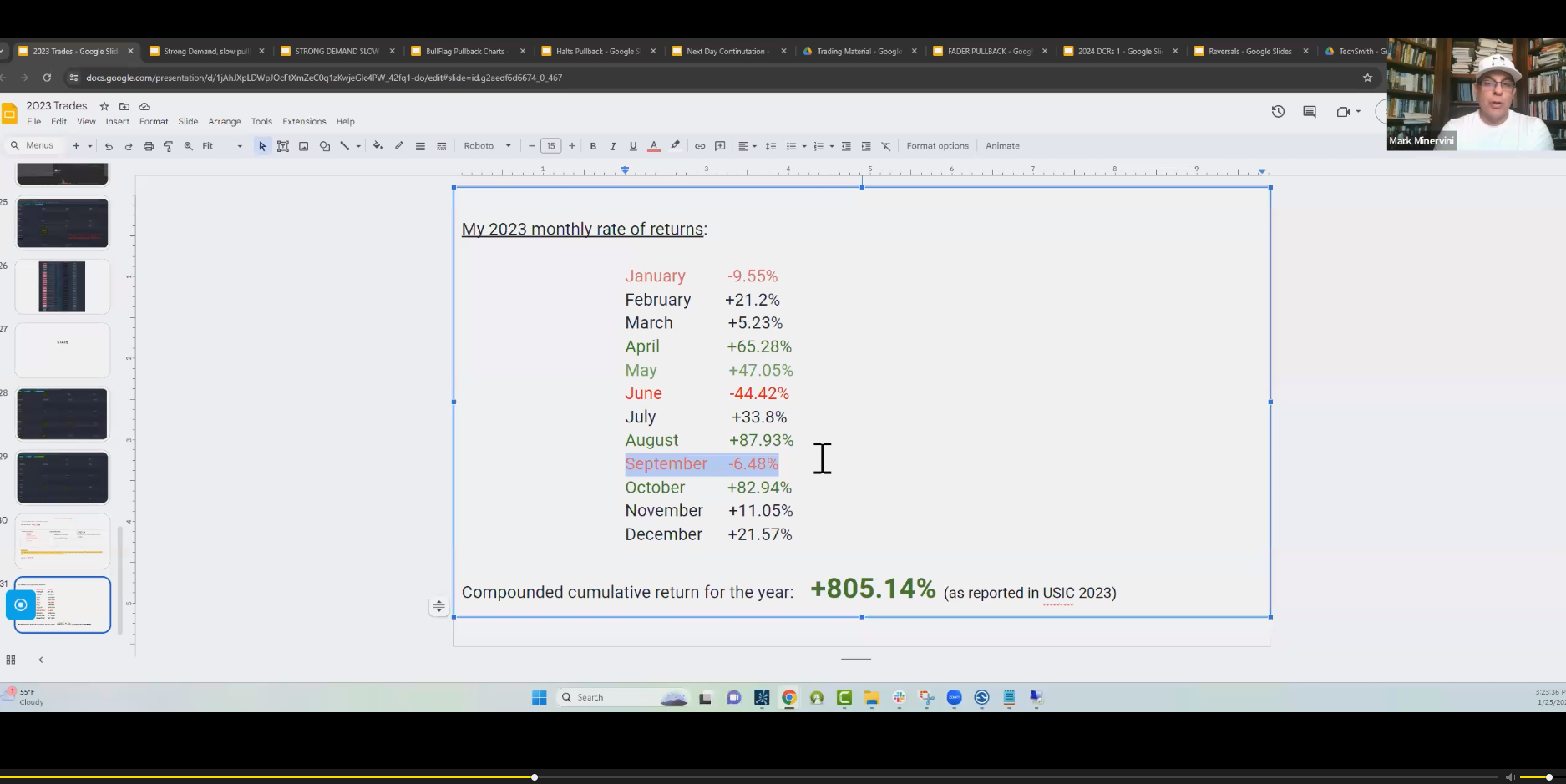The height and width of the screenshot is (784, 1566).
Task: Click the Insert image icon
Action: [x=304, y=146]
